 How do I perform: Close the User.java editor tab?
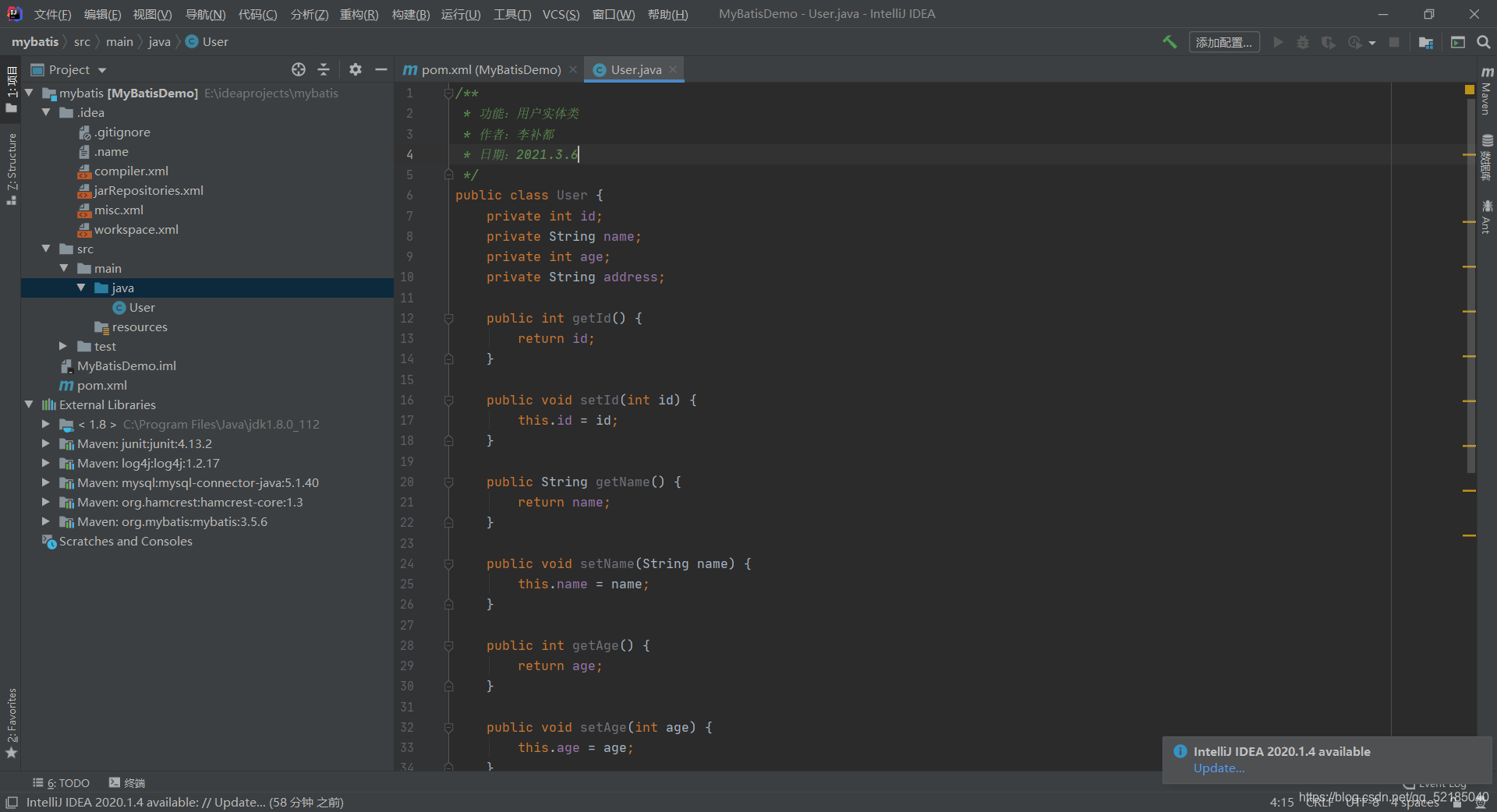pos(673,69)
